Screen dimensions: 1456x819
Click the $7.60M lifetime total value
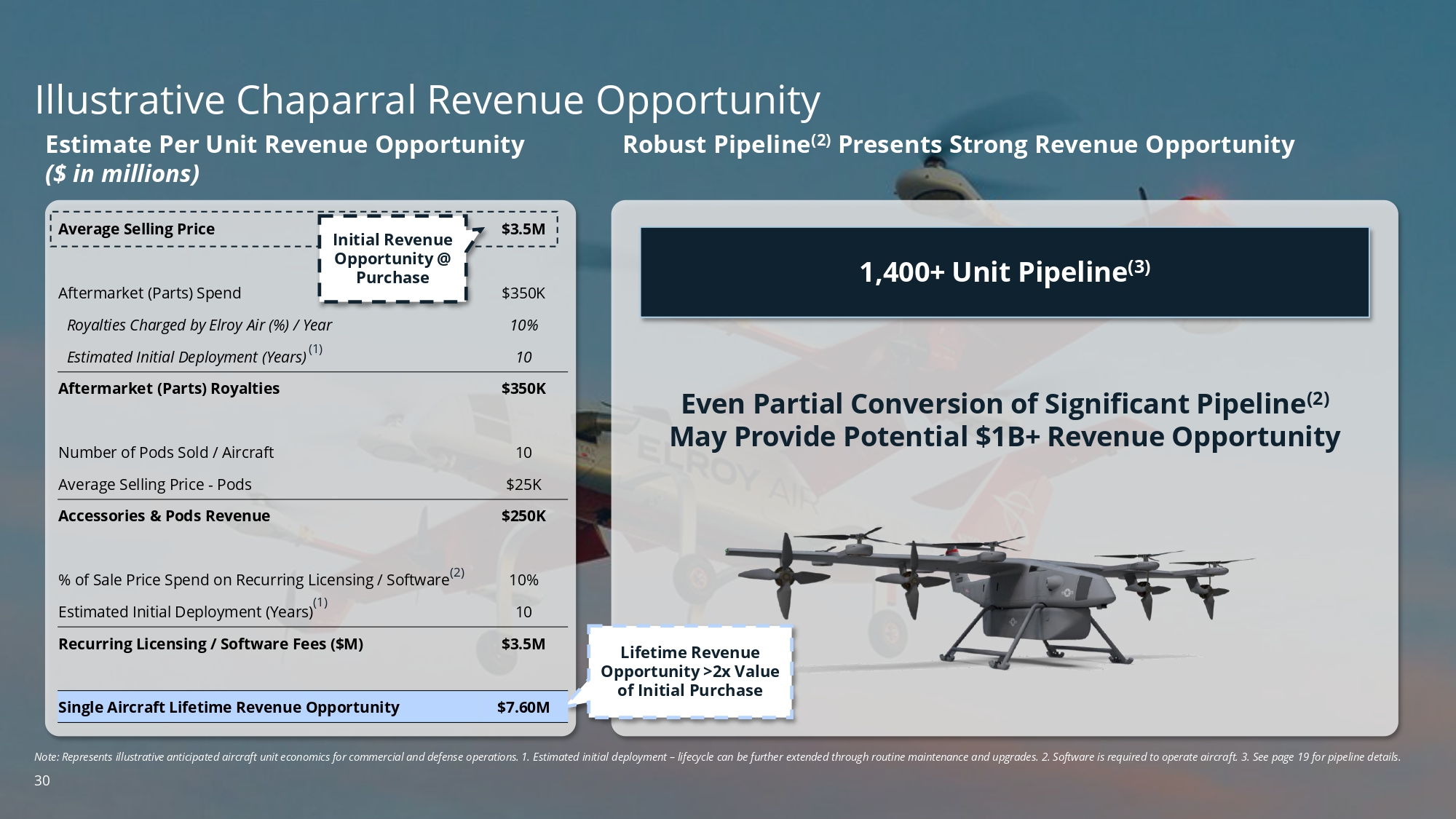pyautogui.click(x=523, y=708)
